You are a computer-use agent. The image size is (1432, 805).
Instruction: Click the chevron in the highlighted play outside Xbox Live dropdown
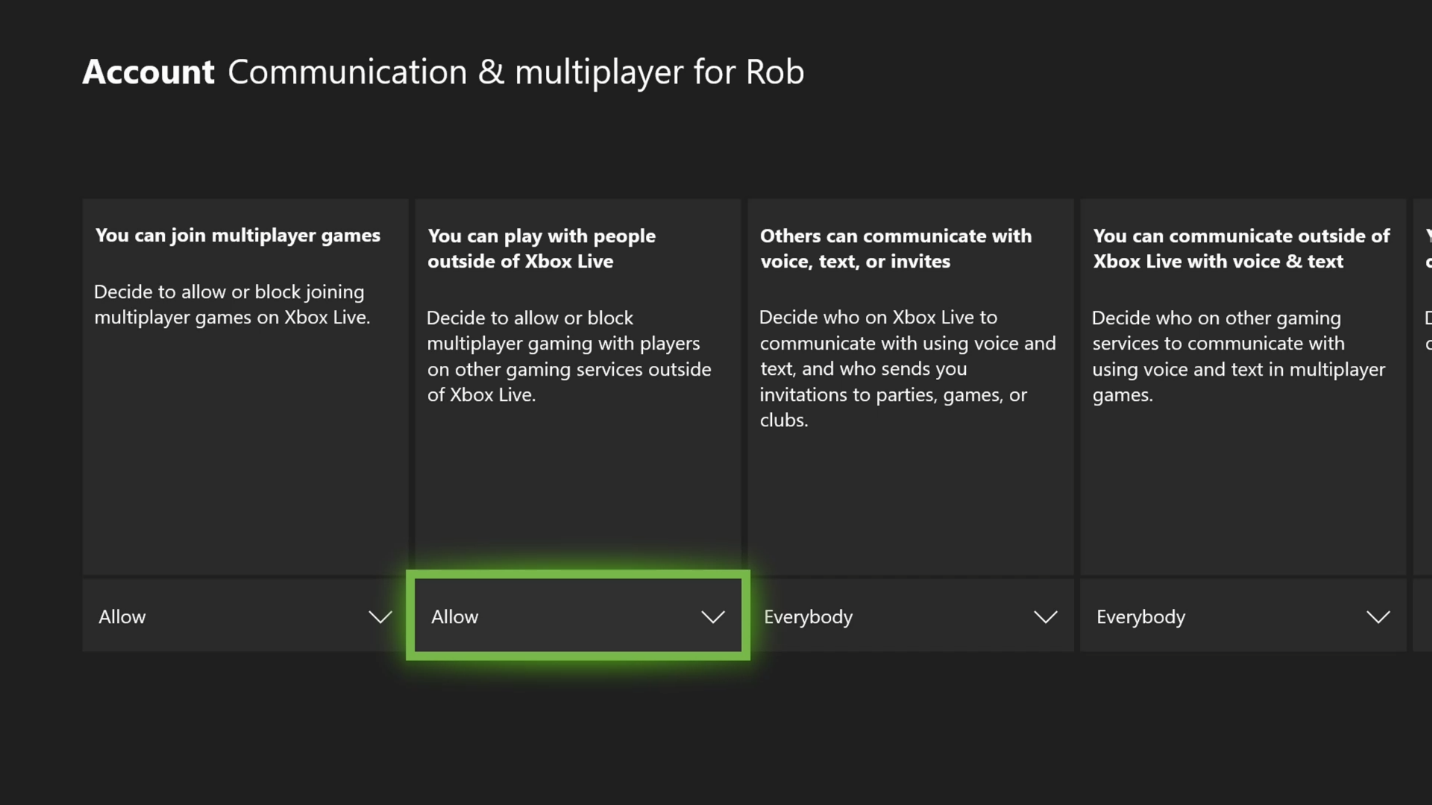click(x=713, y=617)
